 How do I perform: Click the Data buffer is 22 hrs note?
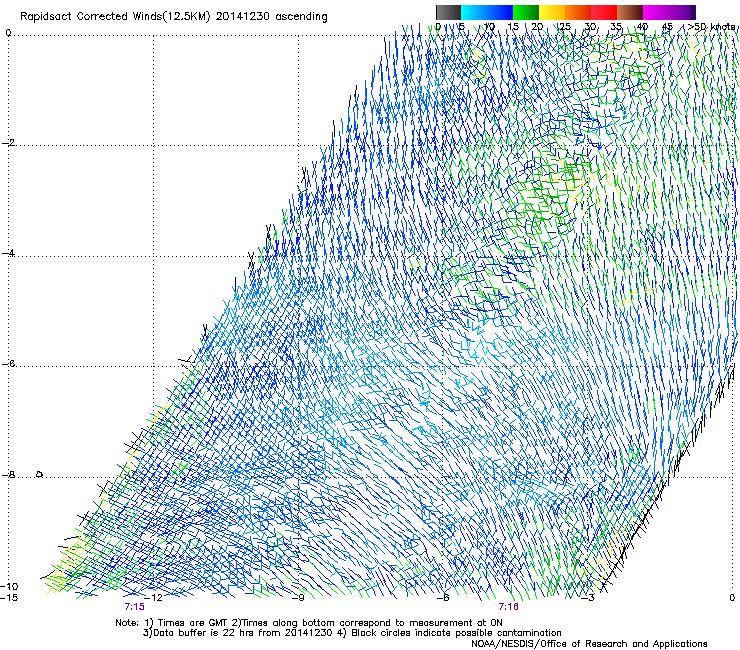point(238,633)
